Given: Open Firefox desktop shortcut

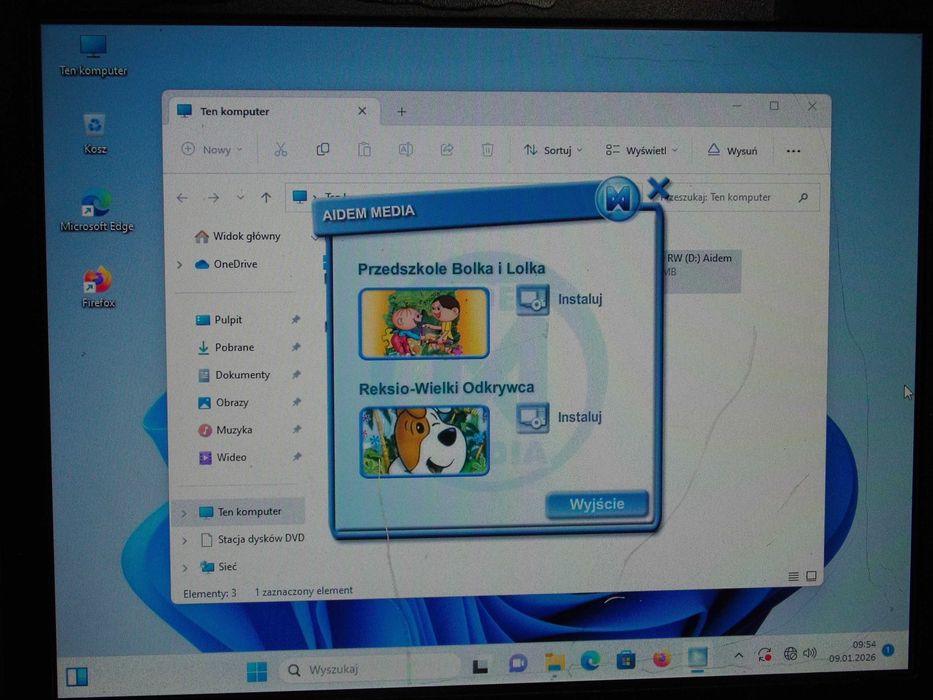Looking at the screenshot, I should pos(98,288).
